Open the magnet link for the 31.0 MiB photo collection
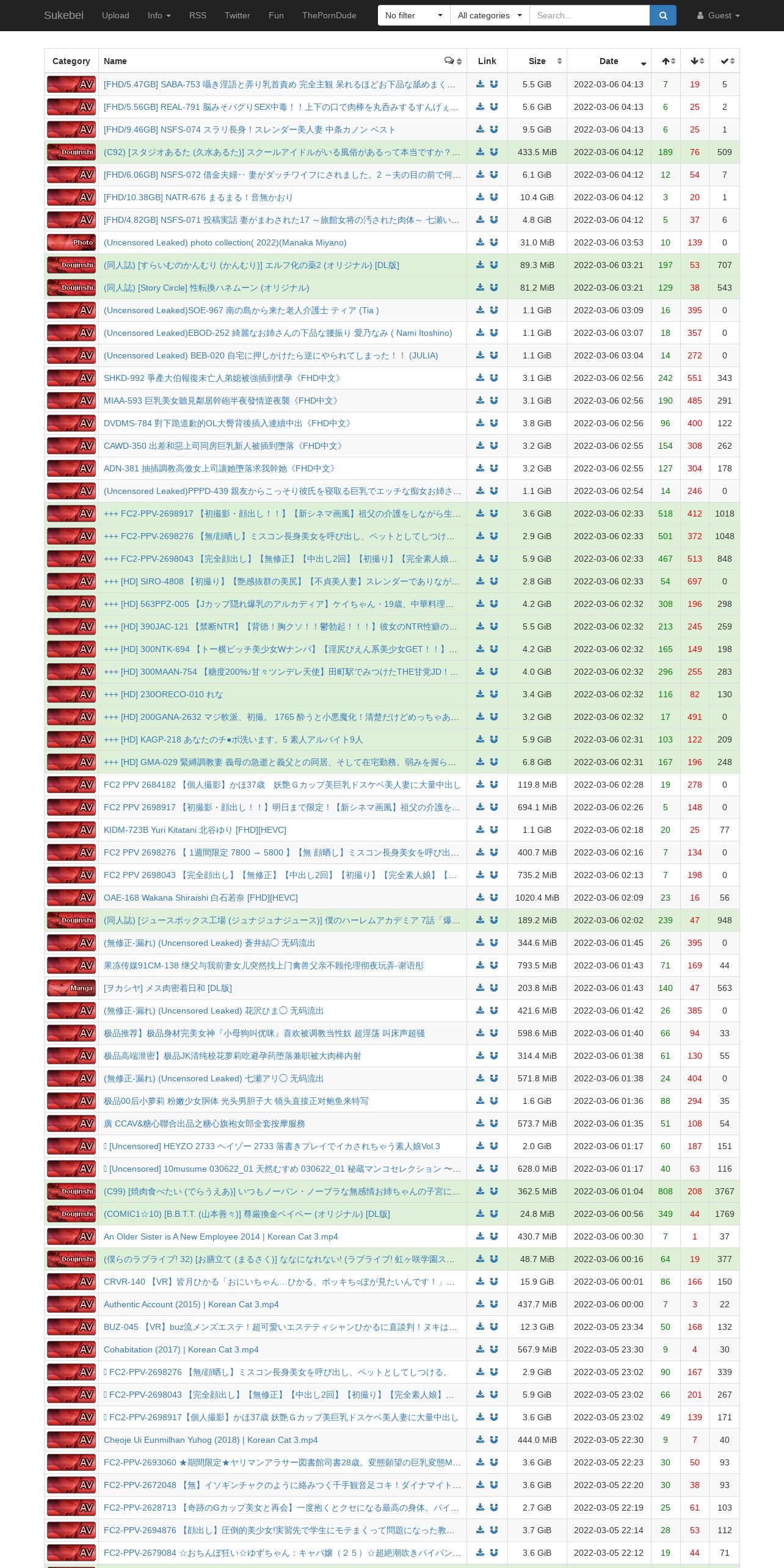Screen dimensions: 784x1568 [x=494, y=242]
